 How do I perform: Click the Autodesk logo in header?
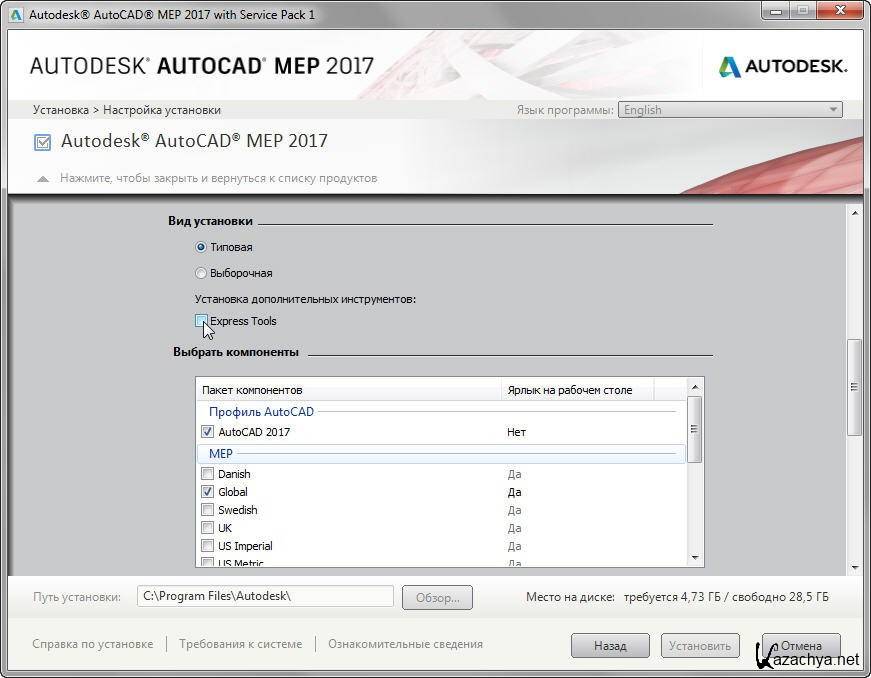783,67
